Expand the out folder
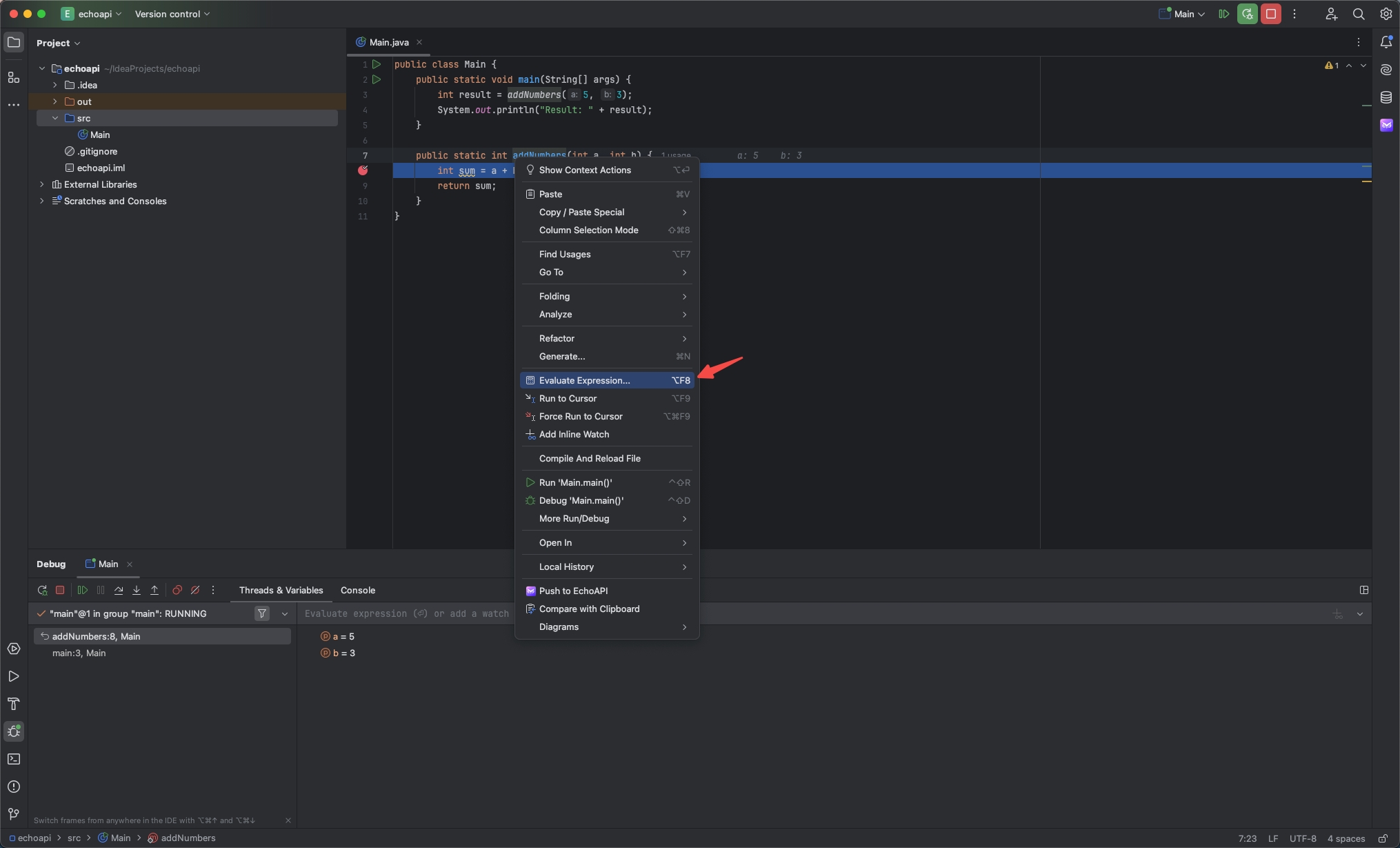1400x848 pixels. (x=55, y=101)
